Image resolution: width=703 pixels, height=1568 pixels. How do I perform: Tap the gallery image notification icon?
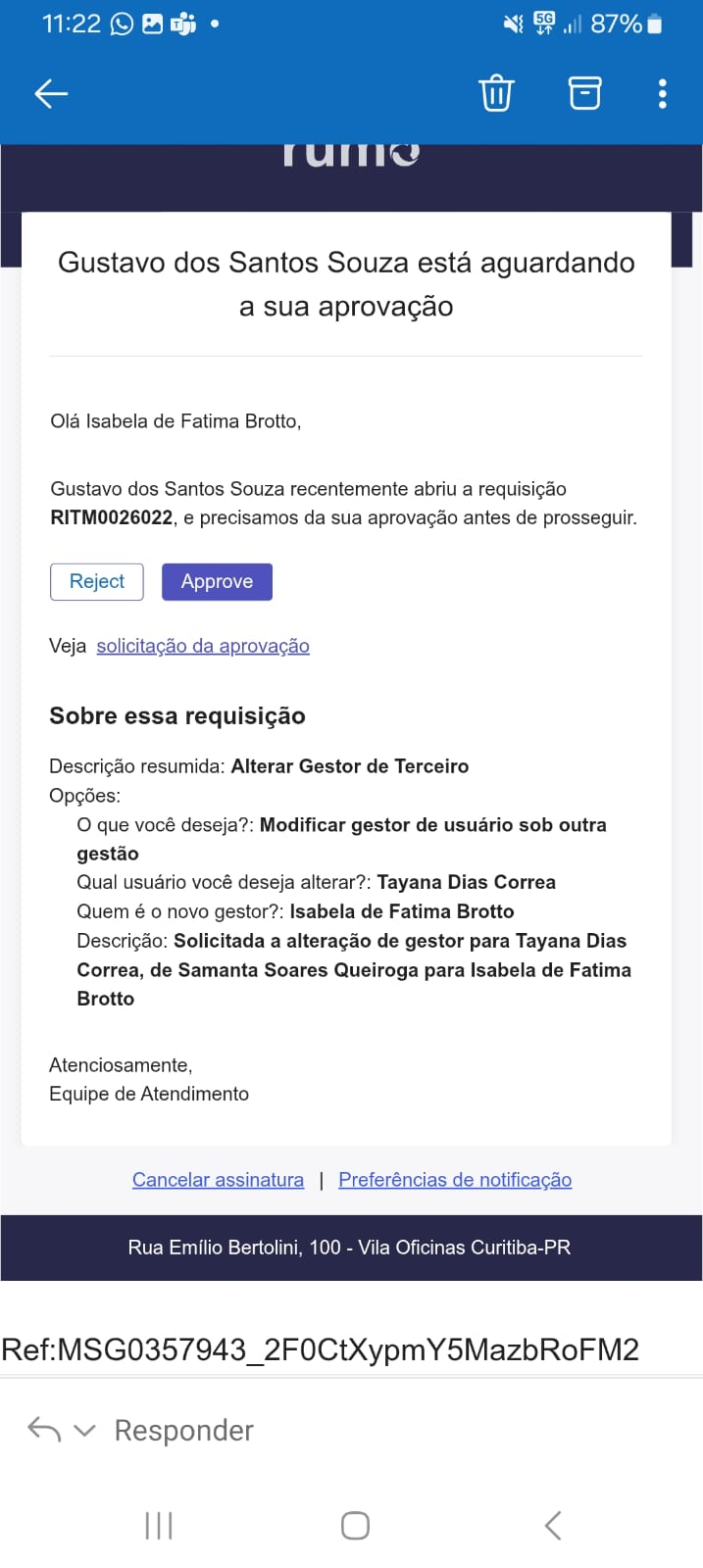(152, 24)
